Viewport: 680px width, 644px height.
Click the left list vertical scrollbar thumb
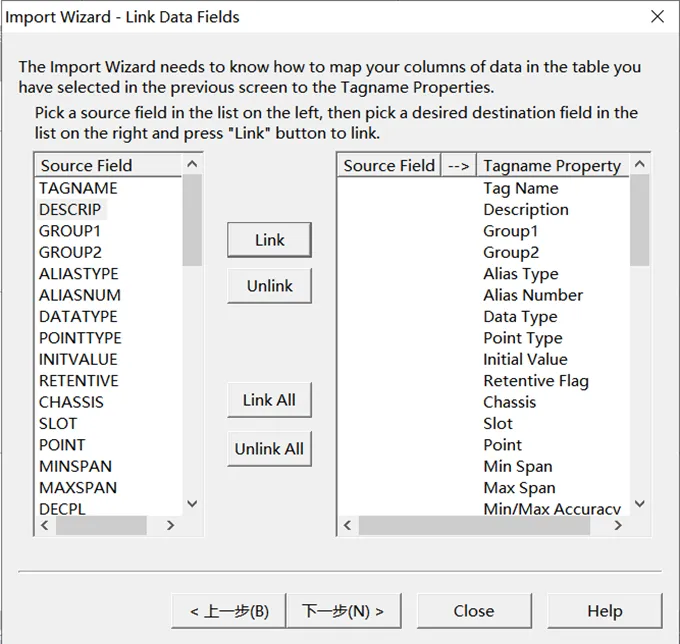[x=192, y=220]
